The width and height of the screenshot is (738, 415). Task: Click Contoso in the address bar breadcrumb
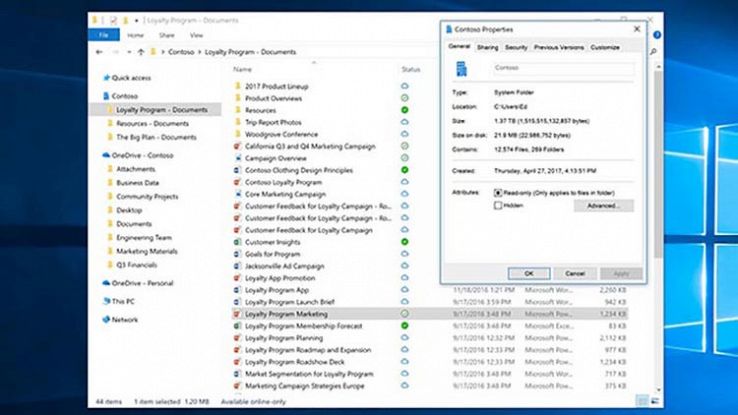click(x=181, y=52)
